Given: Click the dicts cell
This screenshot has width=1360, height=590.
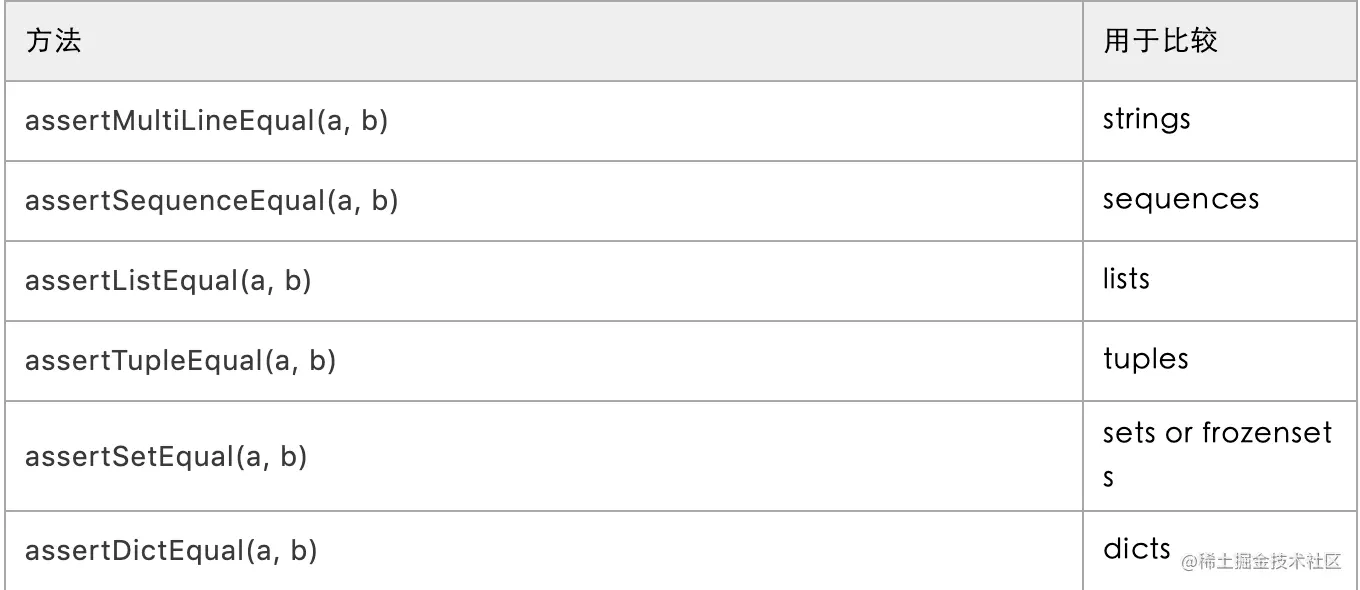Looking at the screenshot, I should click(x=1220, y=550).
